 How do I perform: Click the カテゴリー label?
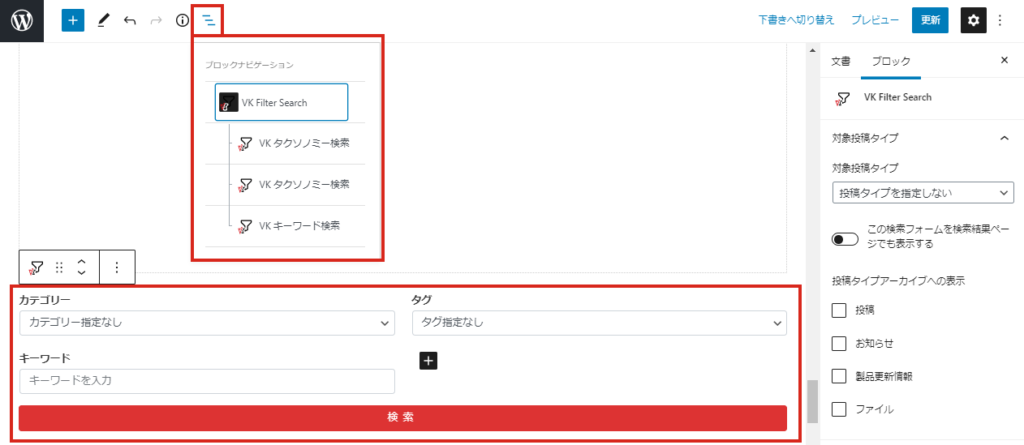coord(45,299)
